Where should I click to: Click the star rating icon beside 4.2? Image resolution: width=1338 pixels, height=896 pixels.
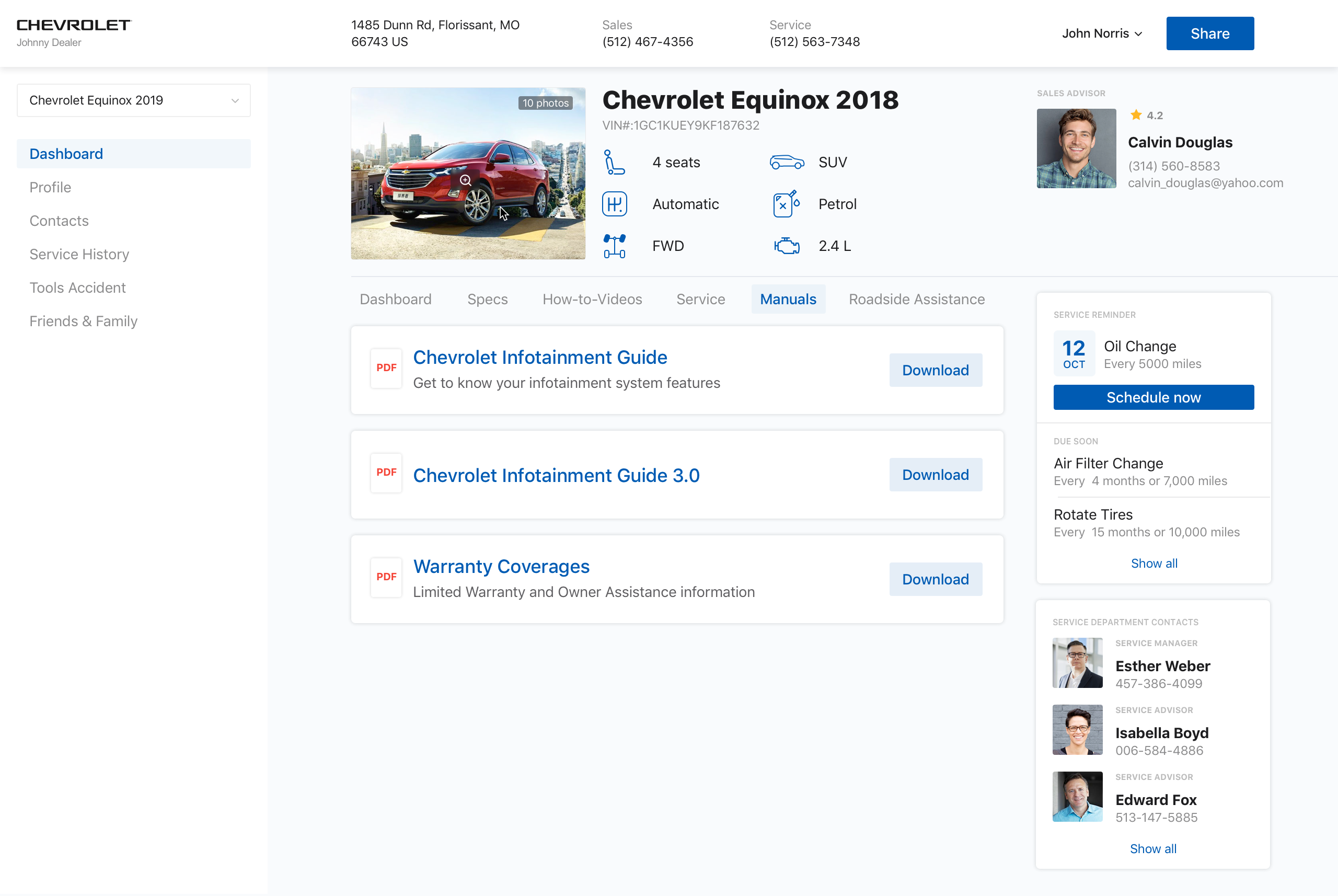click(1136, 115)
